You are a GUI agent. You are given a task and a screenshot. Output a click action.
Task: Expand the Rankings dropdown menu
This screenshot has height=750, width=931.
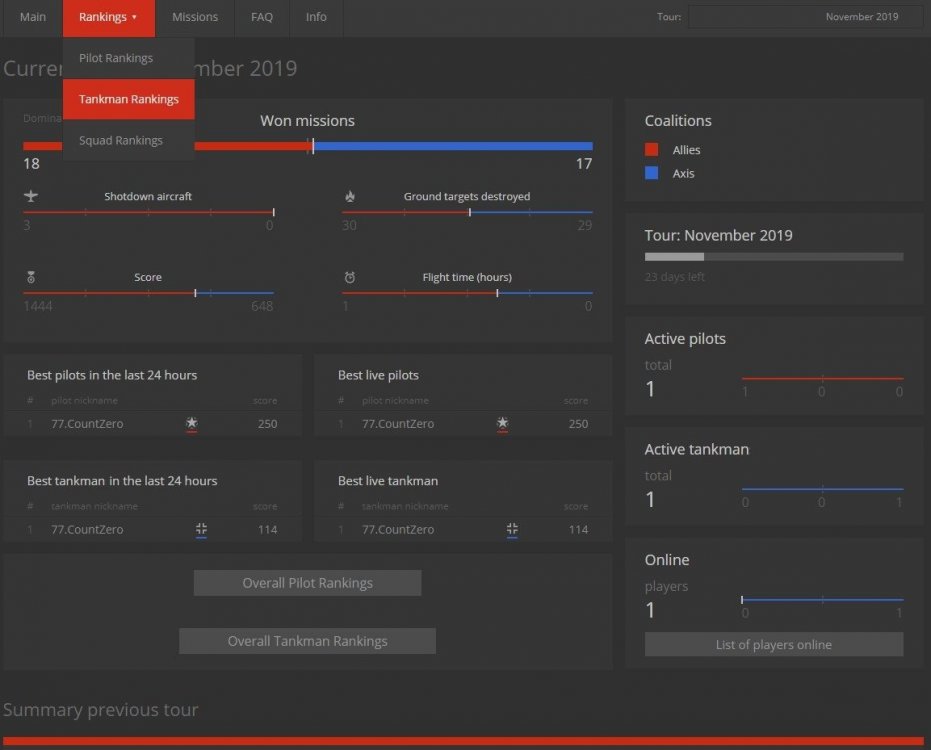point(108,17)
